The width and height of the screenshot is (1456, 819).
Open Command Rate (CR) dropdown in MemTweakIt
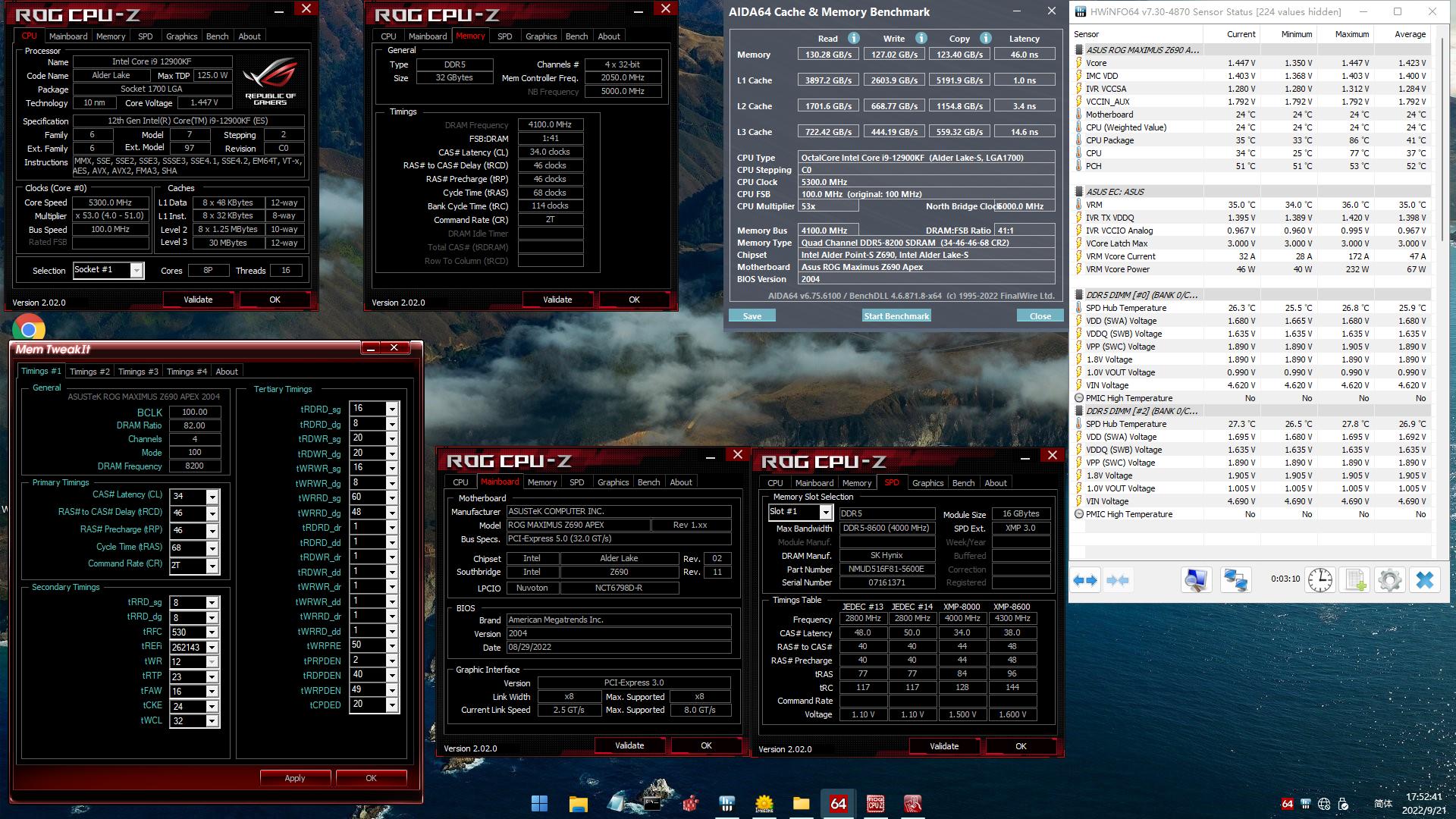tap(212, 566)
